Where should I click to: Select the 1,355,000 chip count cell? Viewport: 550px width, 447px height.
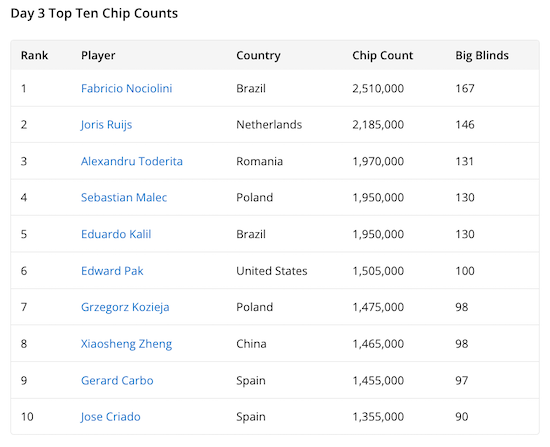point(378,417)
